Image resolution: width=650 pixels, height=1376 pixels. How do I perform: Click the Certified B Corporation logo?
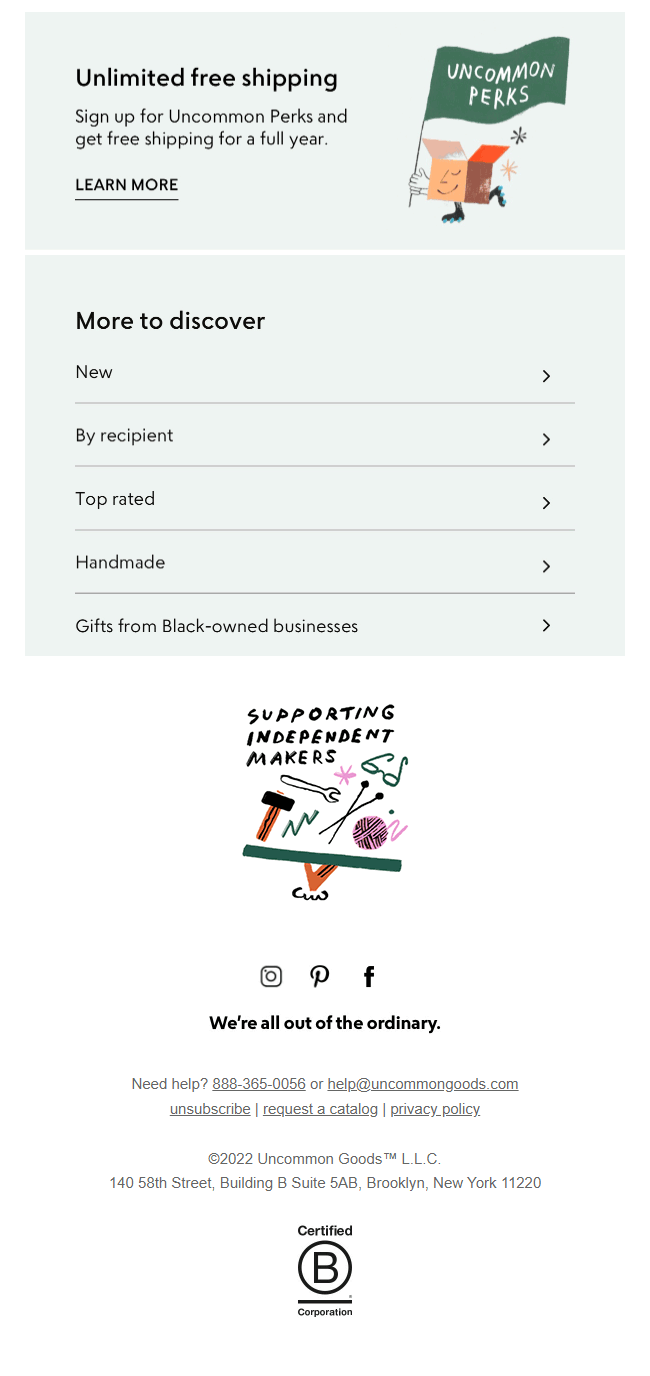pos(325,1270)
